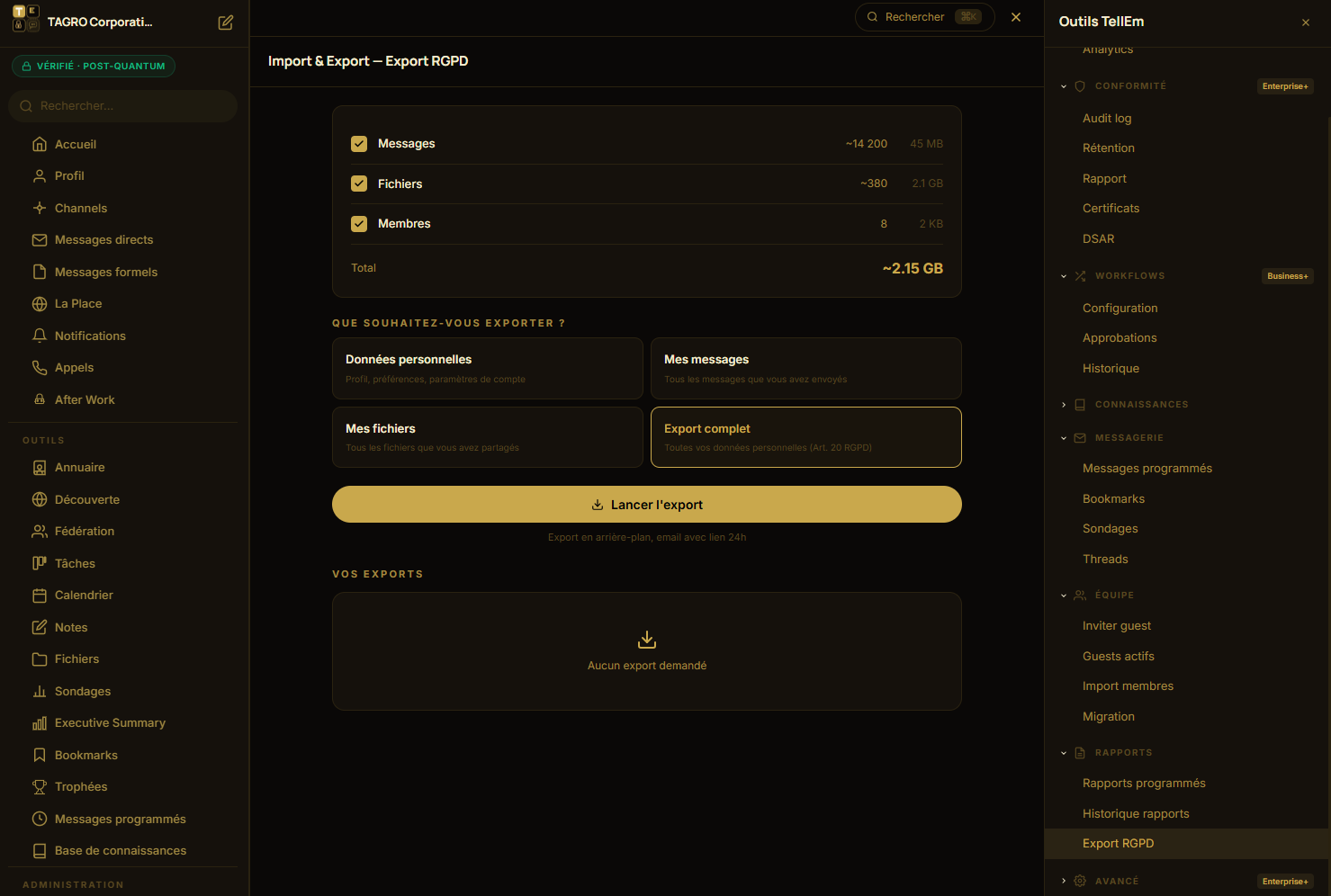
Task: Close the Import & Export view
Action: point(1016,17)
